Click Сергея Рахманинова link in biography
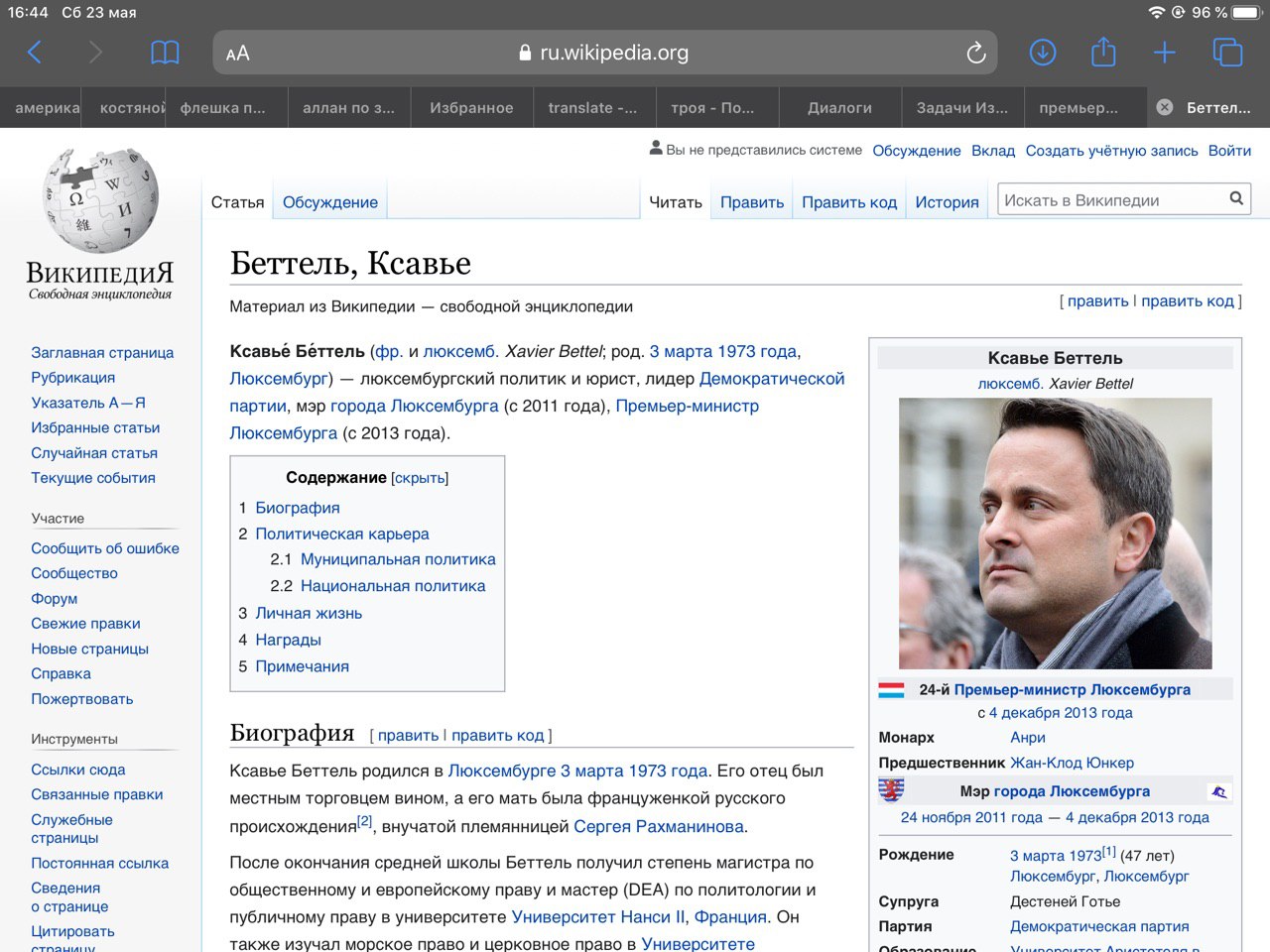This screenshot has height=952, width=1270. tap(659, 826)
